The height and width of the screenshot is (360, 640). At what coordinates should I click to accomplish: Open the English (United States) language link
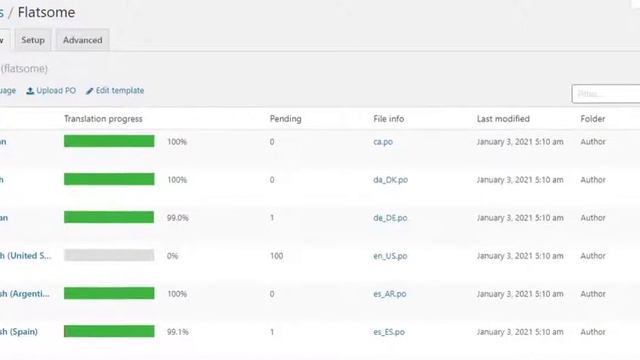(x=26, y=256)
